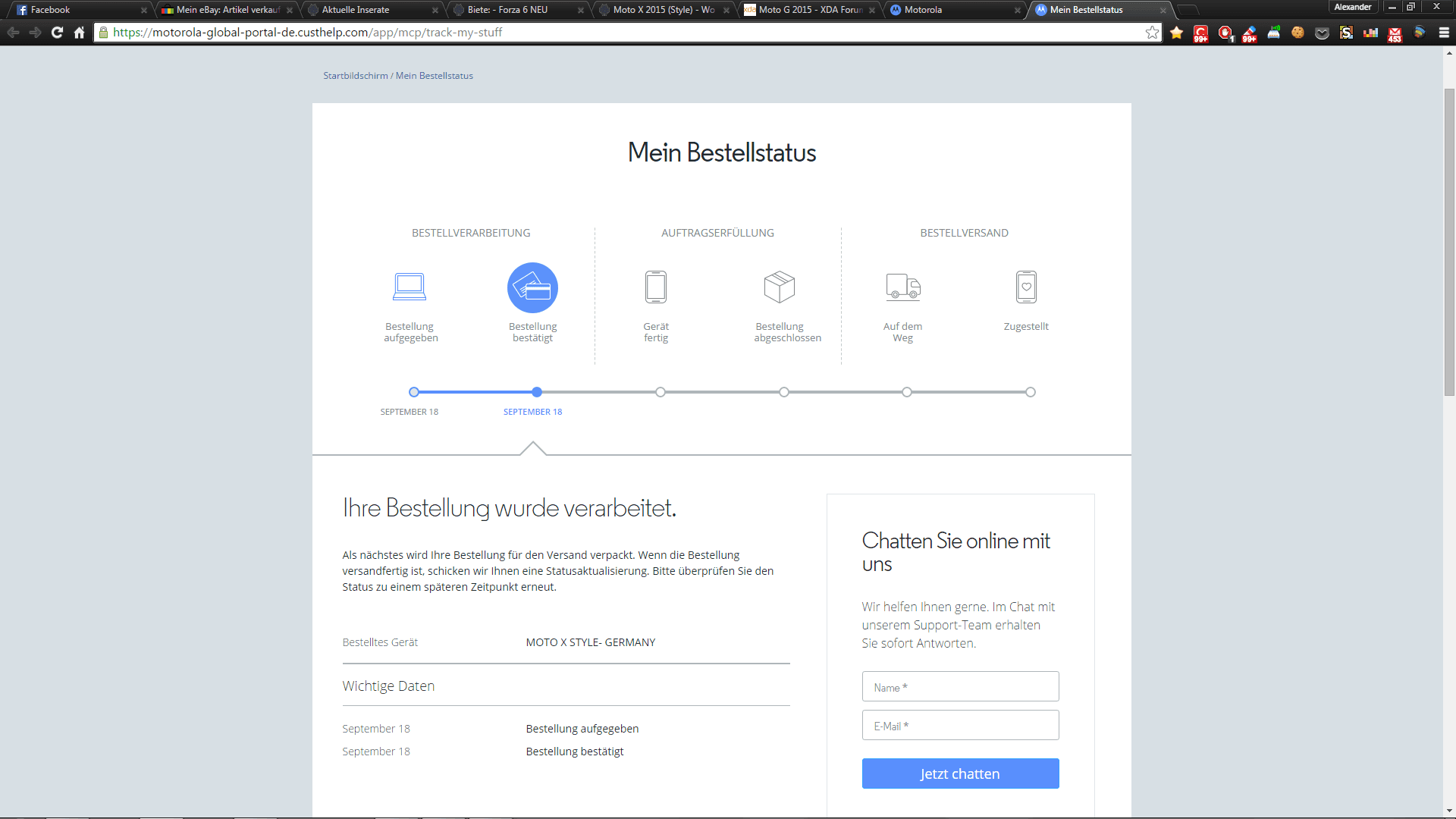Open the colored bar chart extension icon

1370,33
